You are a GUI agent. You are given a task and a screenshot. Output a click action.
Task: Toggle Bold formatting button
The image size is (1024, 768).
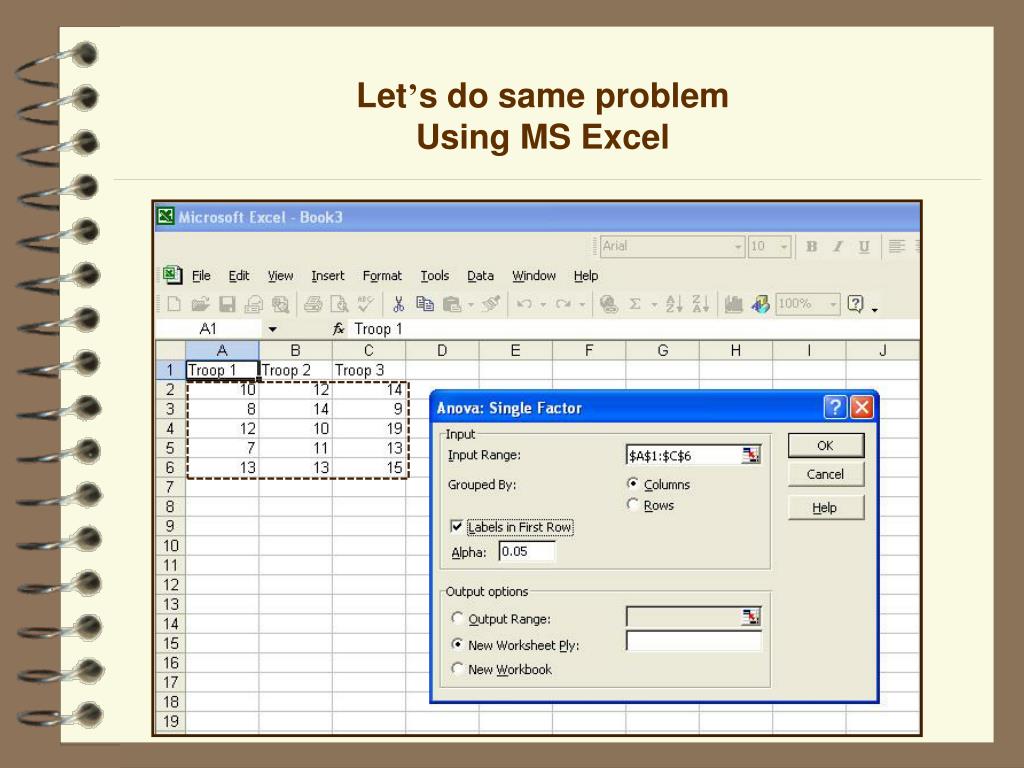click(x=812, y=246)
